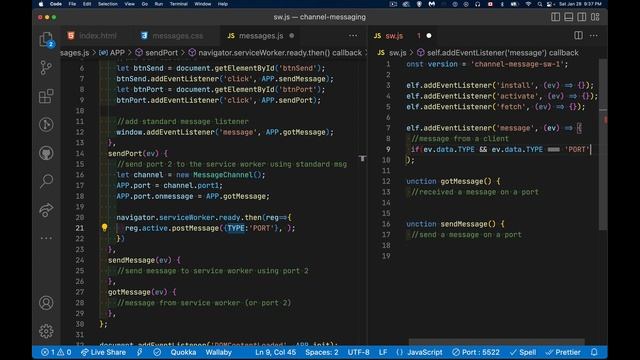The image size is (640, 360).
Task: Go to line via Ln 9, Col 45
Action: pyautogui.click(x=276, y=352)
